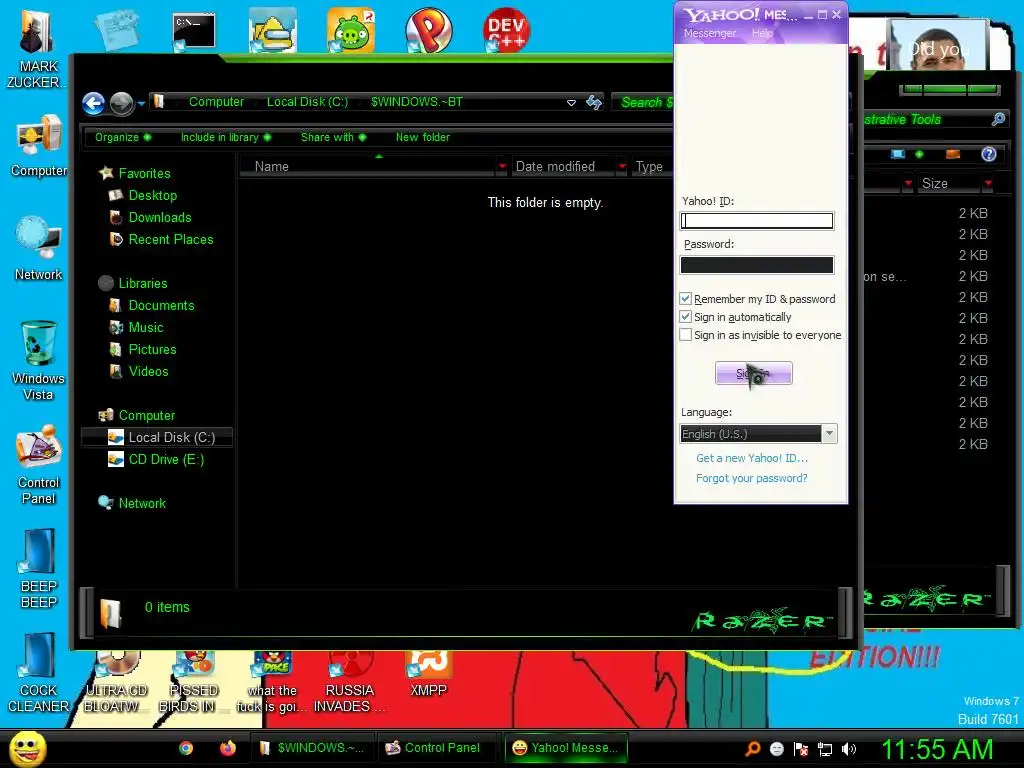Open the Name column filter dropdown arrow

(x=502, y=167)
